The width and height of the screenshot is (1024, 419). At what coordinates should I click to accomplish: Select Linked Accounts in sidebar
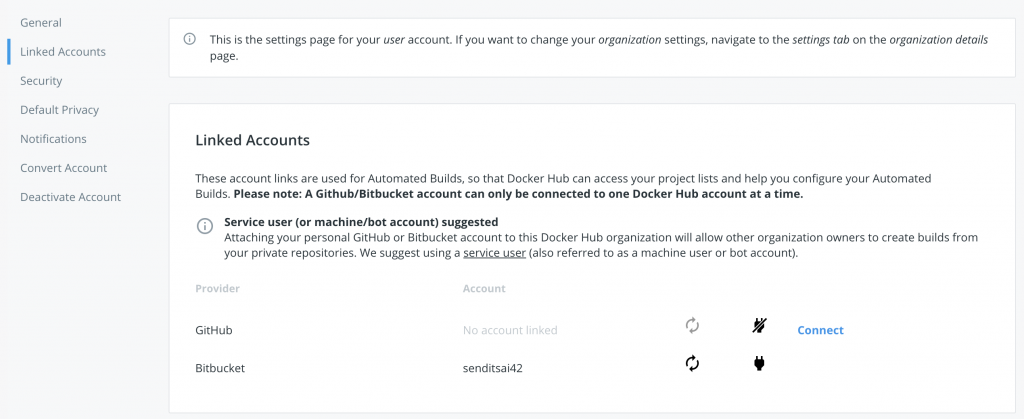(63, 51)
